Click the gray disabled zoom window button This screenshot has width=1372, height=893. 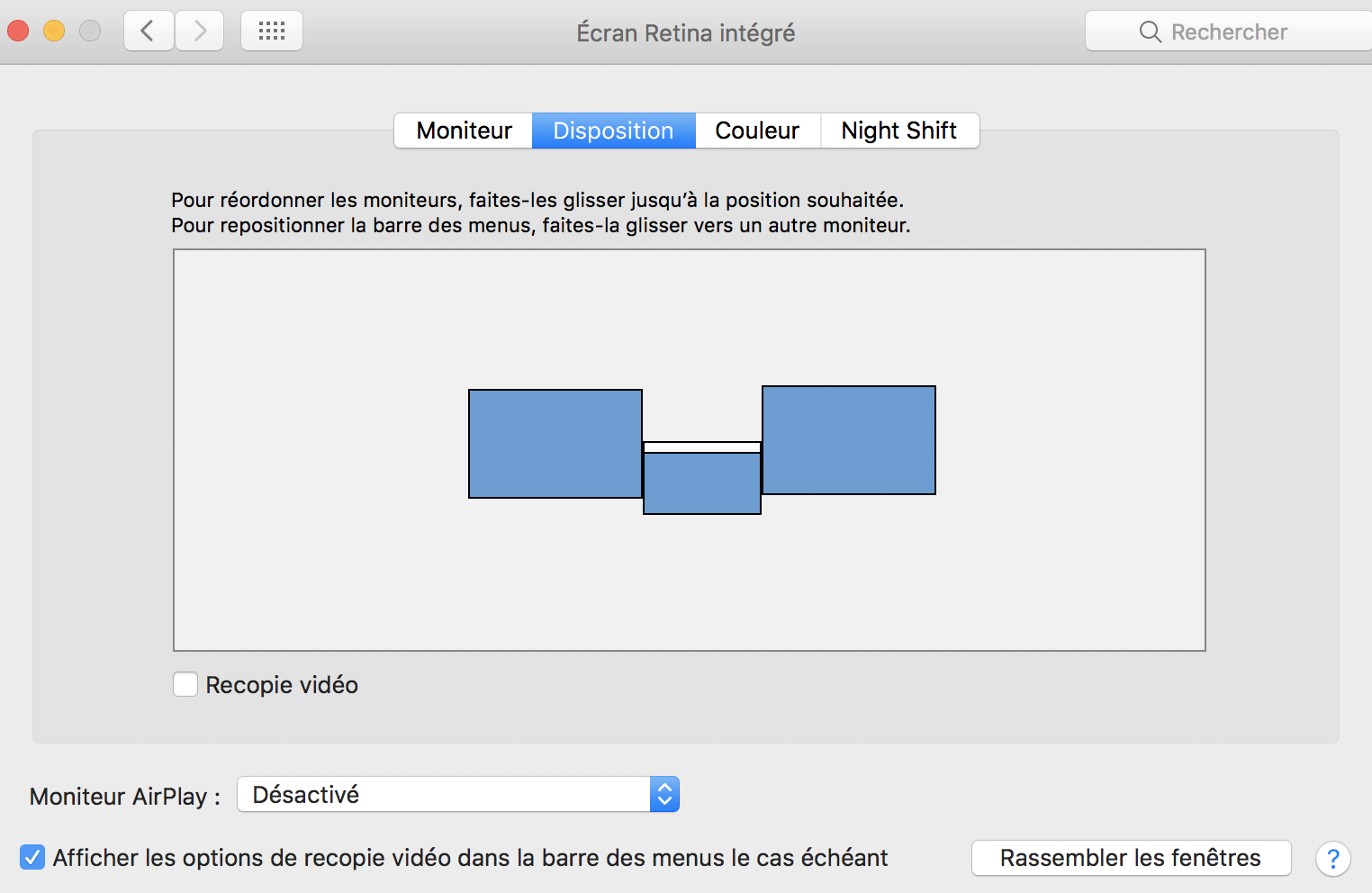(x=90, y=32)
